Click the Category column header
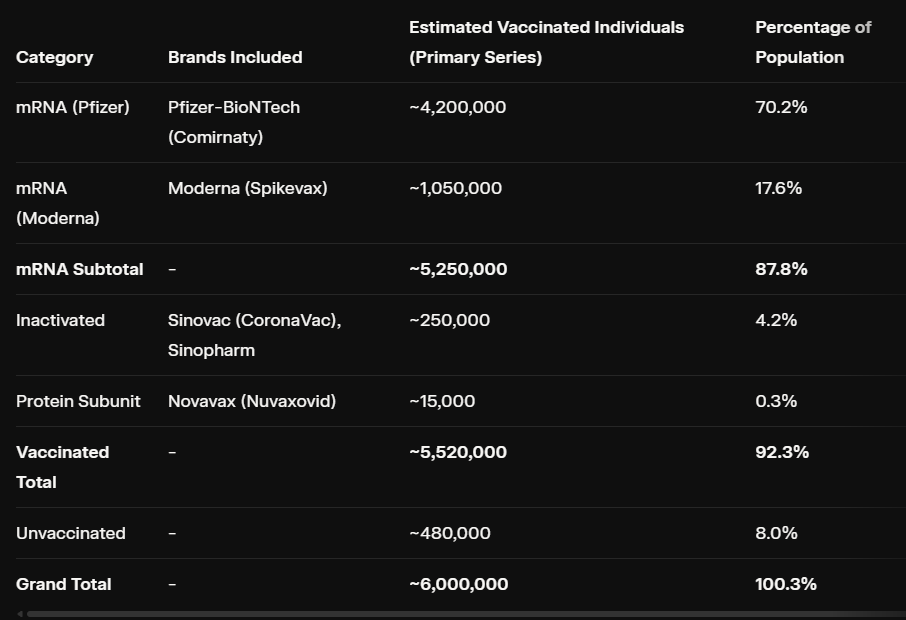The height and width of the screenshot is (620, 906). pos(54,57)
